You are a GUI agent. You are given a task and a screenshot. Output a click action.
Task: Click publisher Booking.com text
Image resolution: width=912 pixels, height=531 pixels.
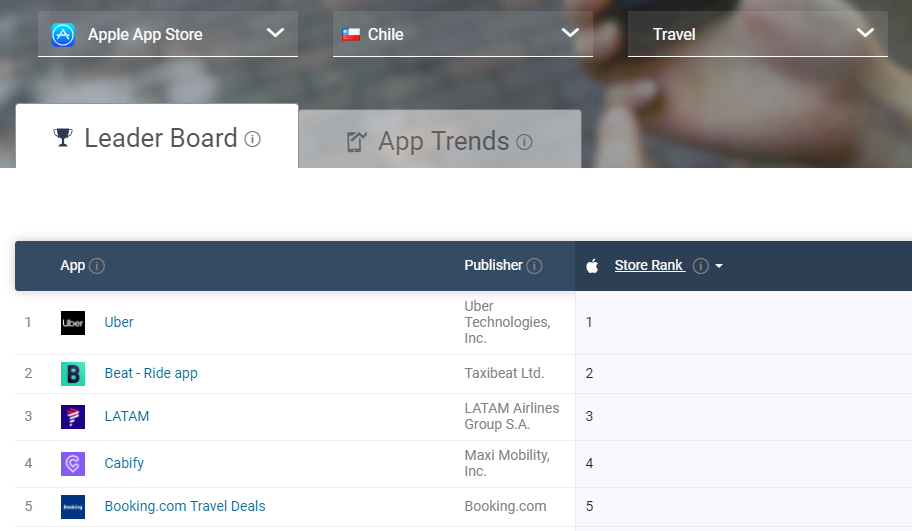505,506
